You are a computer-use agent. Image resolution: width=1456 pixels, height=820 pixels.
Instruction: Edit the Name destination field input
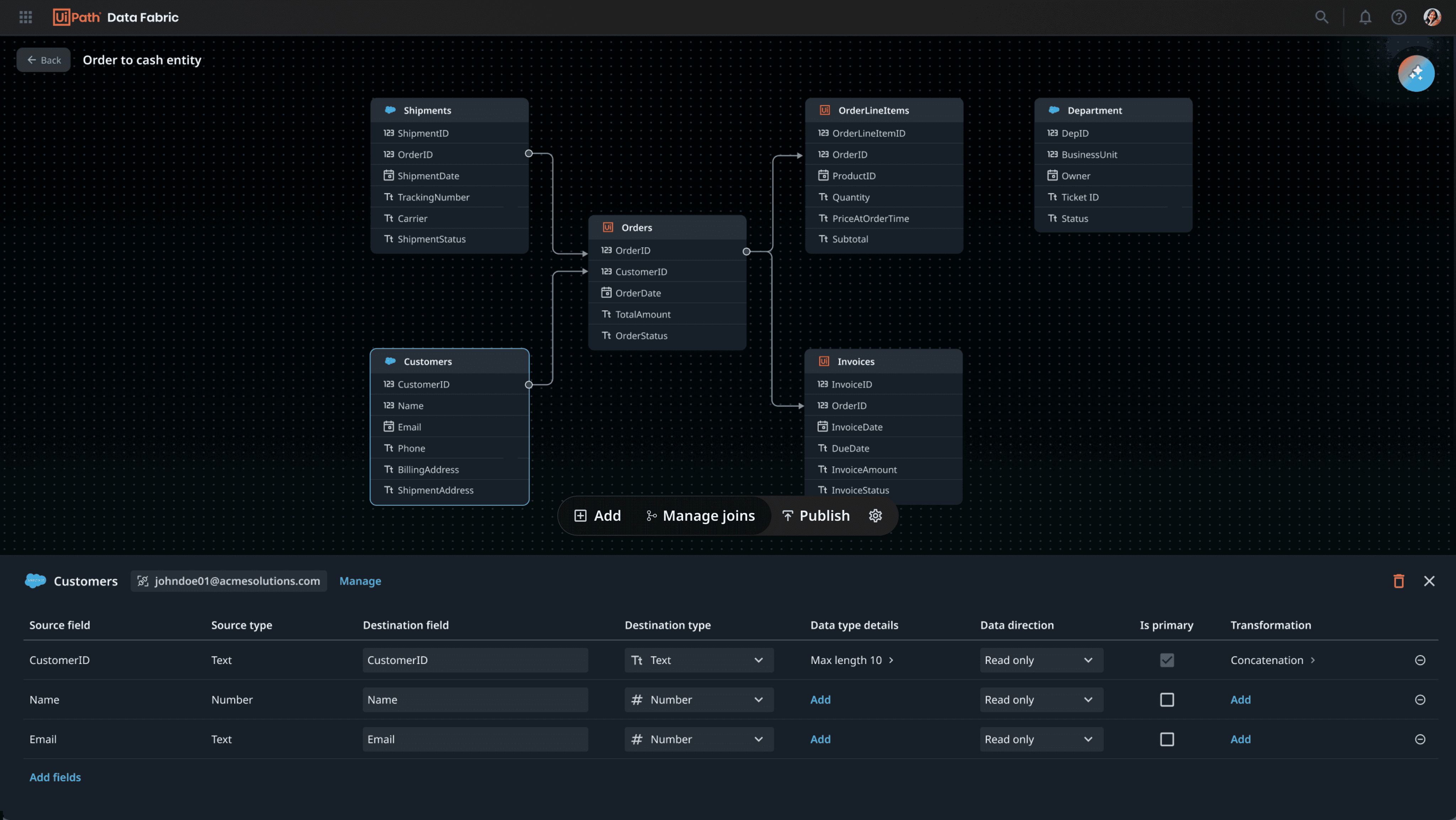[x=475, y=700]
